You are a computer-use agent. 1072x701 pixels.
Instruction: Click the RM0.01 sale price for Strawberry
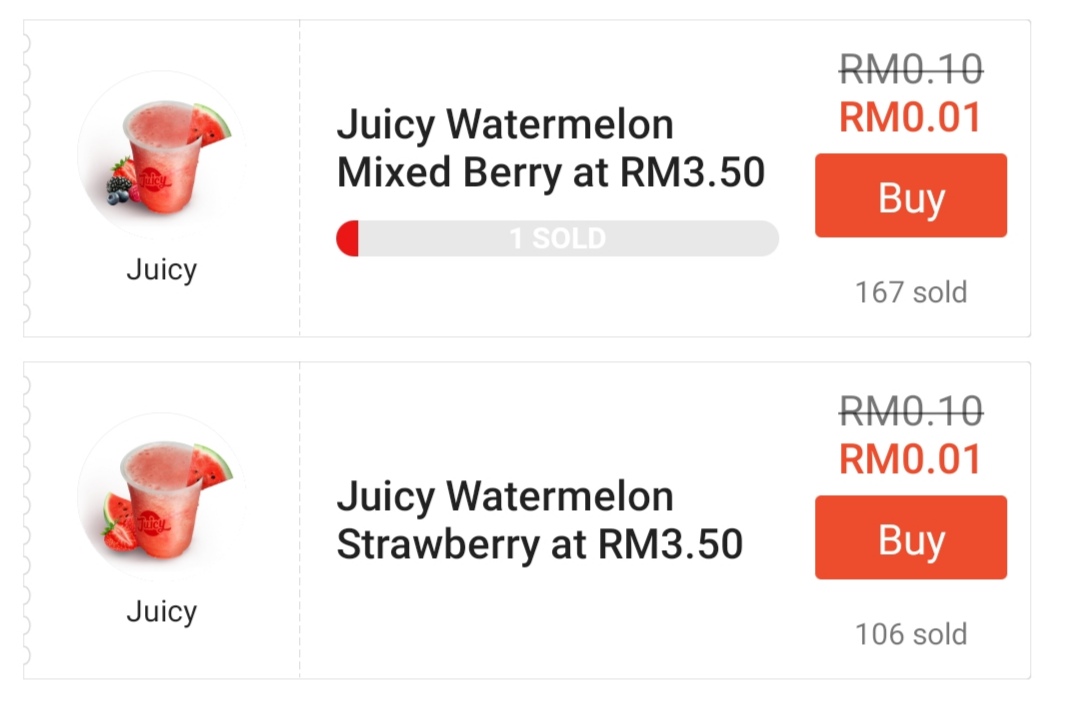coord(910,459)
